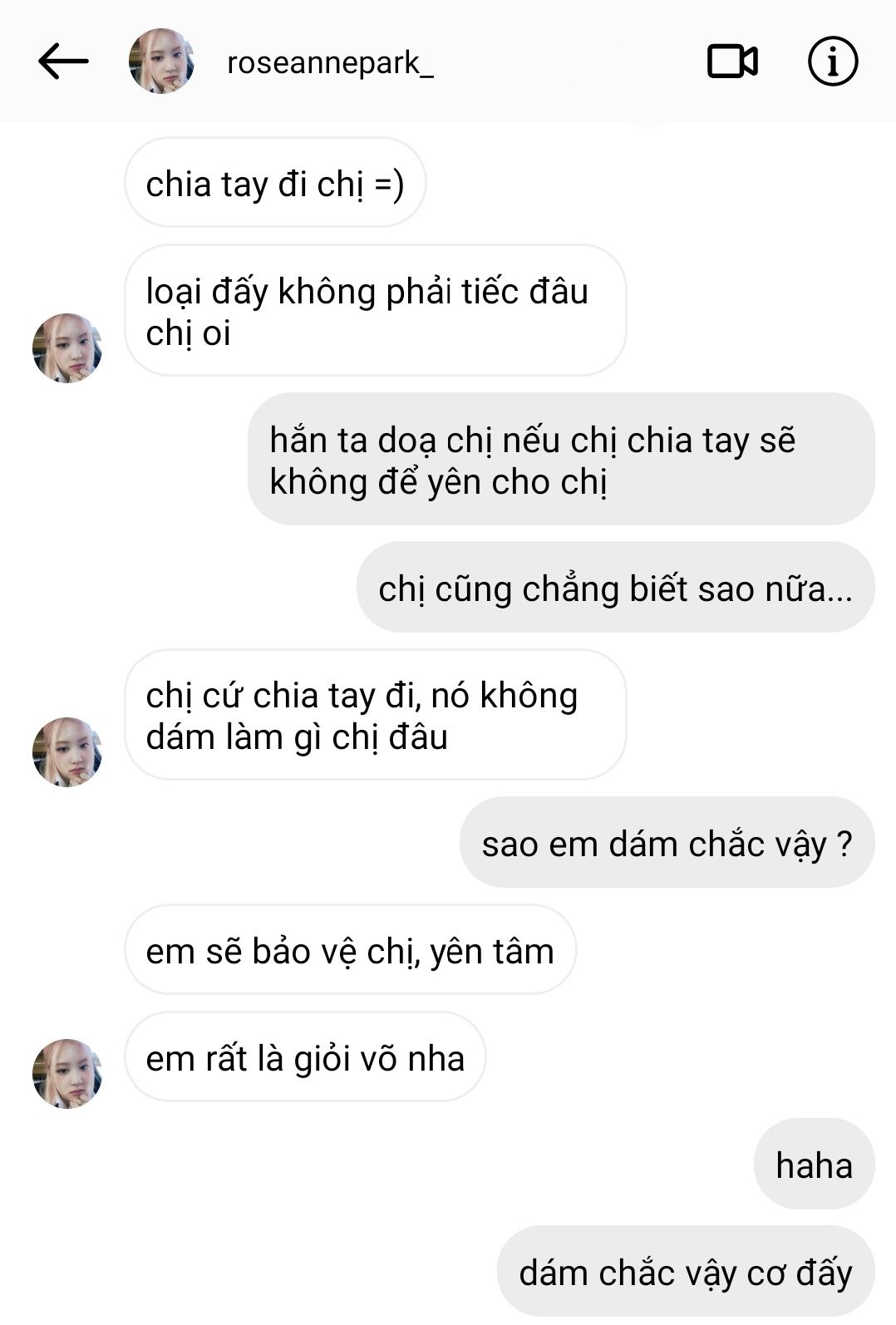Viewport: 896px width, 1325px height.
Task: Select message 'chia tay đi chị =)'
Action: 275,183
